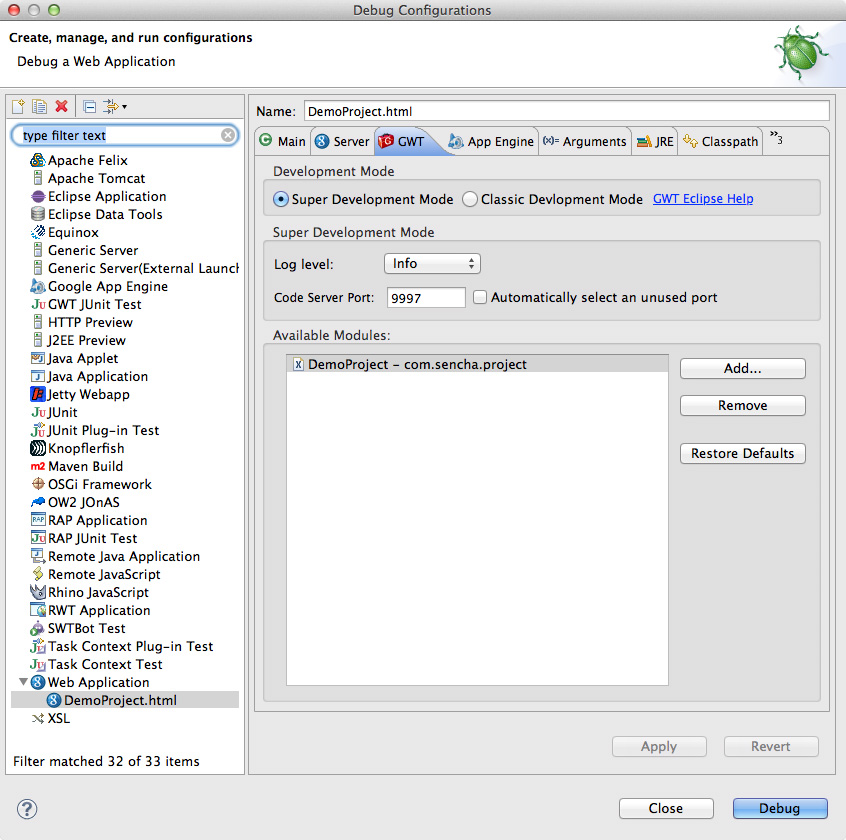Screen dimensions: 846x840
Task: Click the Duplicate launch configuration icon
Action: 39,106
